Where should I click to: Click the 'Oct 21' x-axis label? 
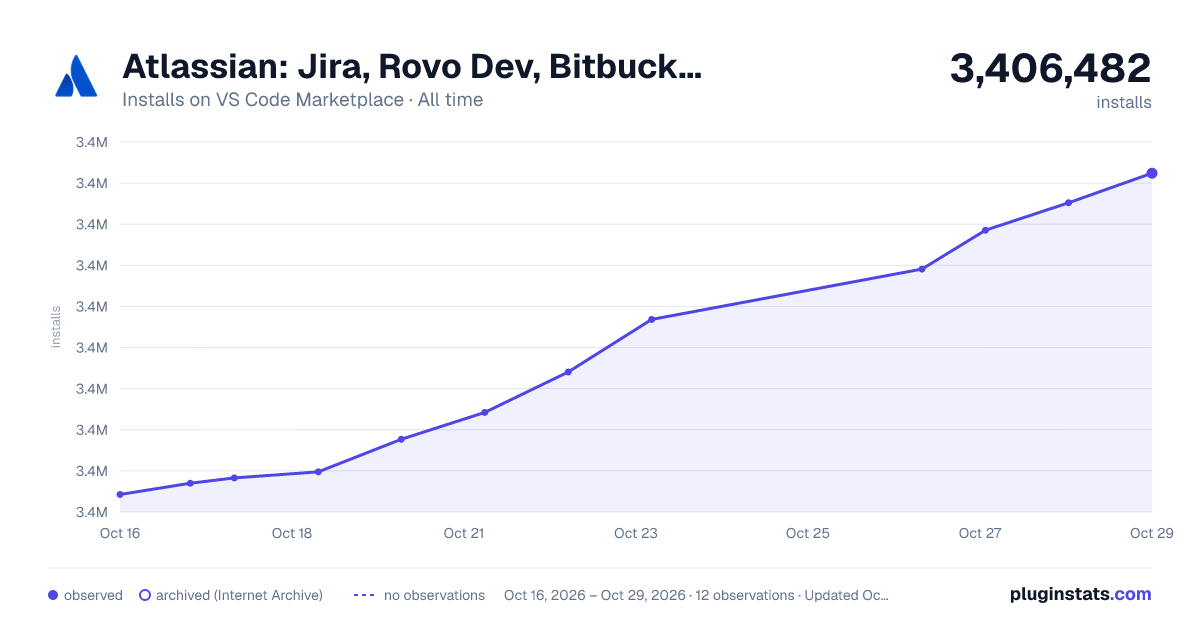click(464, 533)
